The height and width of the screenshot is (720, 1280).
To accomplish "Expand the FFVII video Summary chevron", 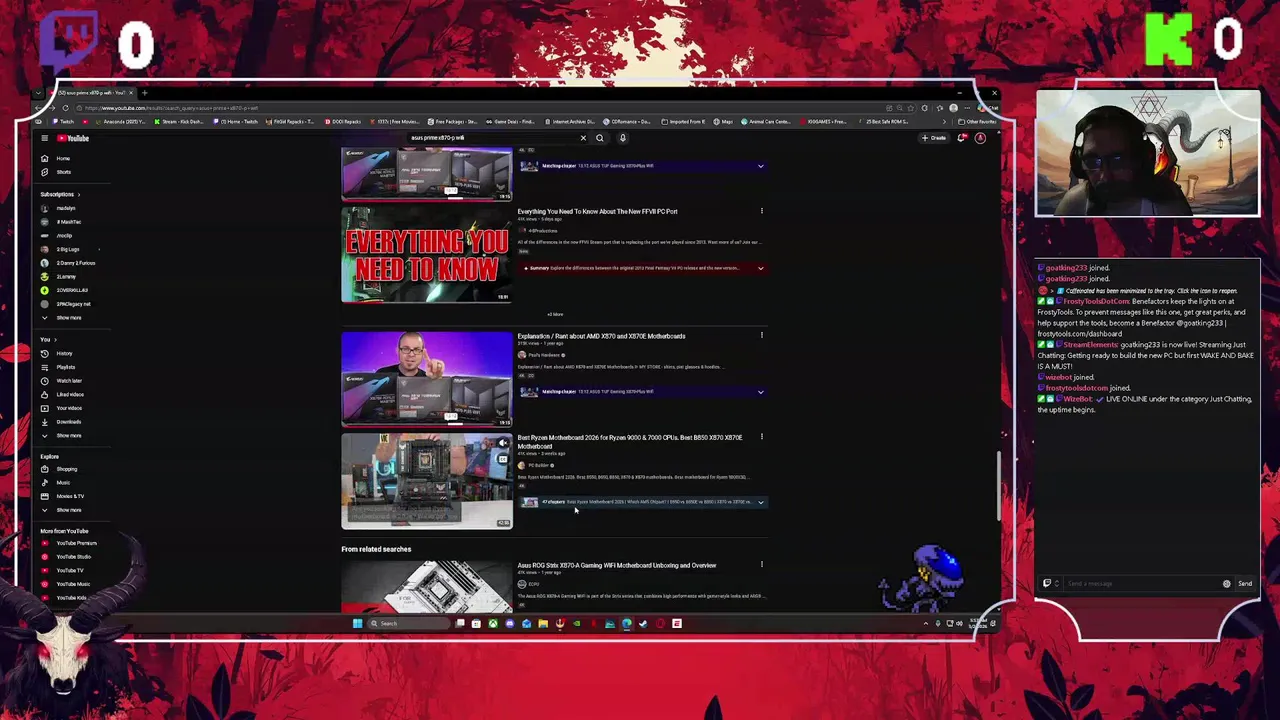I will pos(760,268).
